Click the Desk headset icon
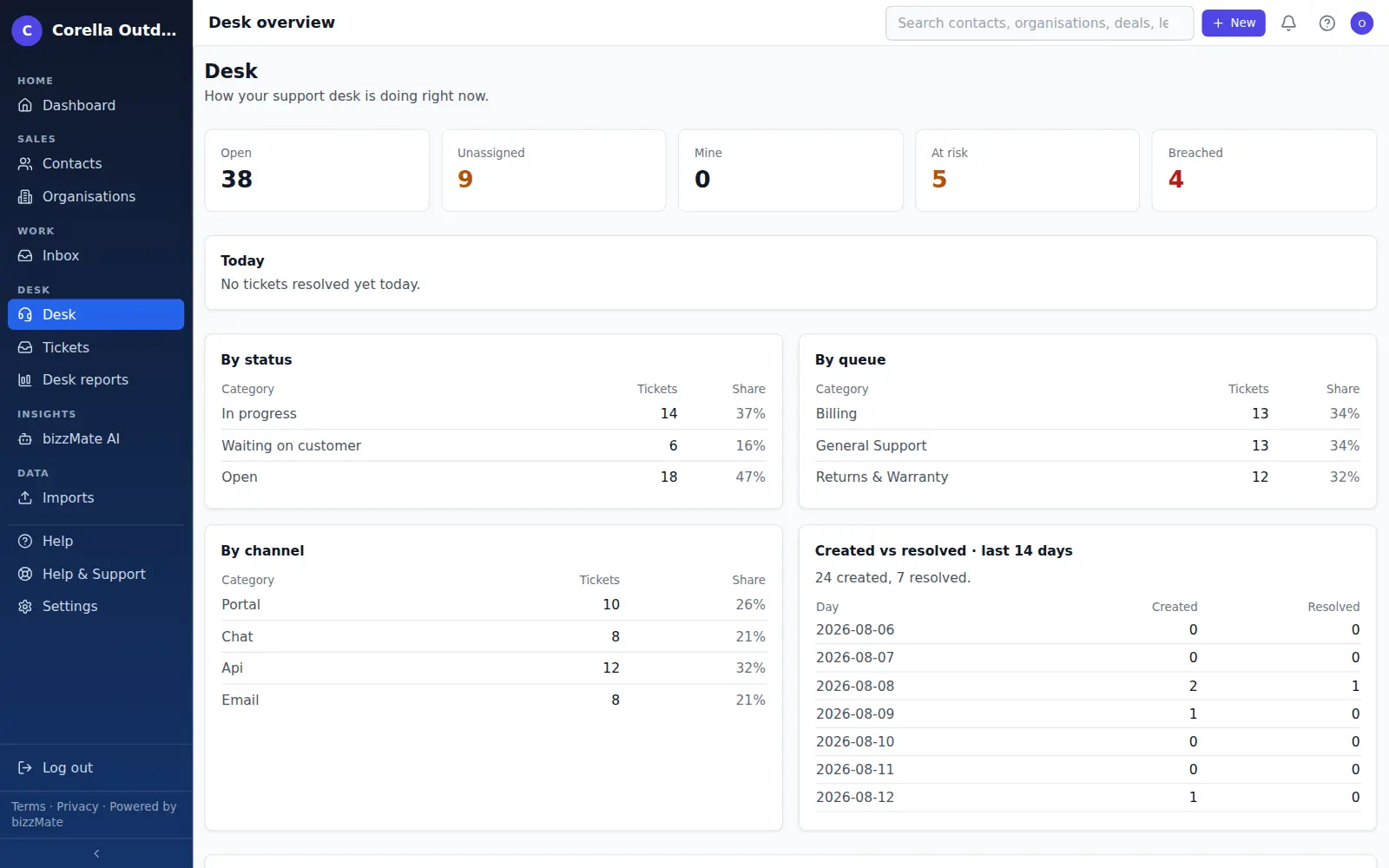 [x=25, y=314]
